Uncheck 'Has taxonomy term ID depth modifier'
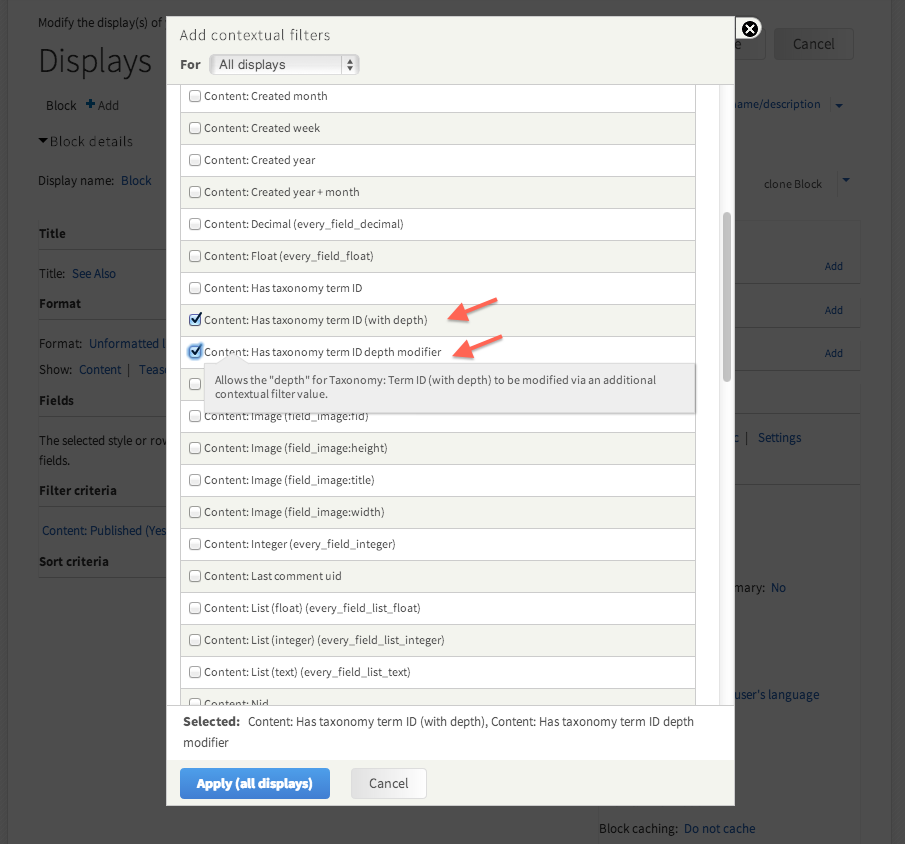This screenshot has height=844, width=905. pos(195,352)
